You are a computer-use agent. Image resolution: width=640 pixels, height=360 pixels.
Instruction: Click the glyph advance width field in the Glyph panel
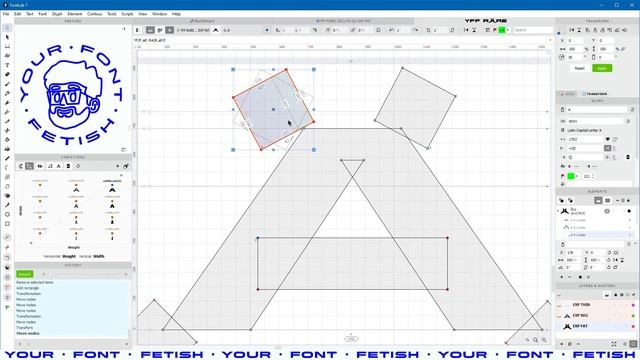click(586, 139)
